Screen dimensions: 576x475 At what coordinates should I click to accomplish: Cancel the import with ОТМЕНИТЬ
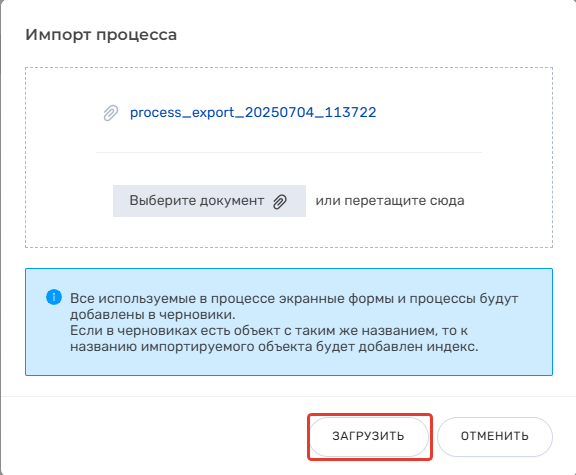click(494, 436)
